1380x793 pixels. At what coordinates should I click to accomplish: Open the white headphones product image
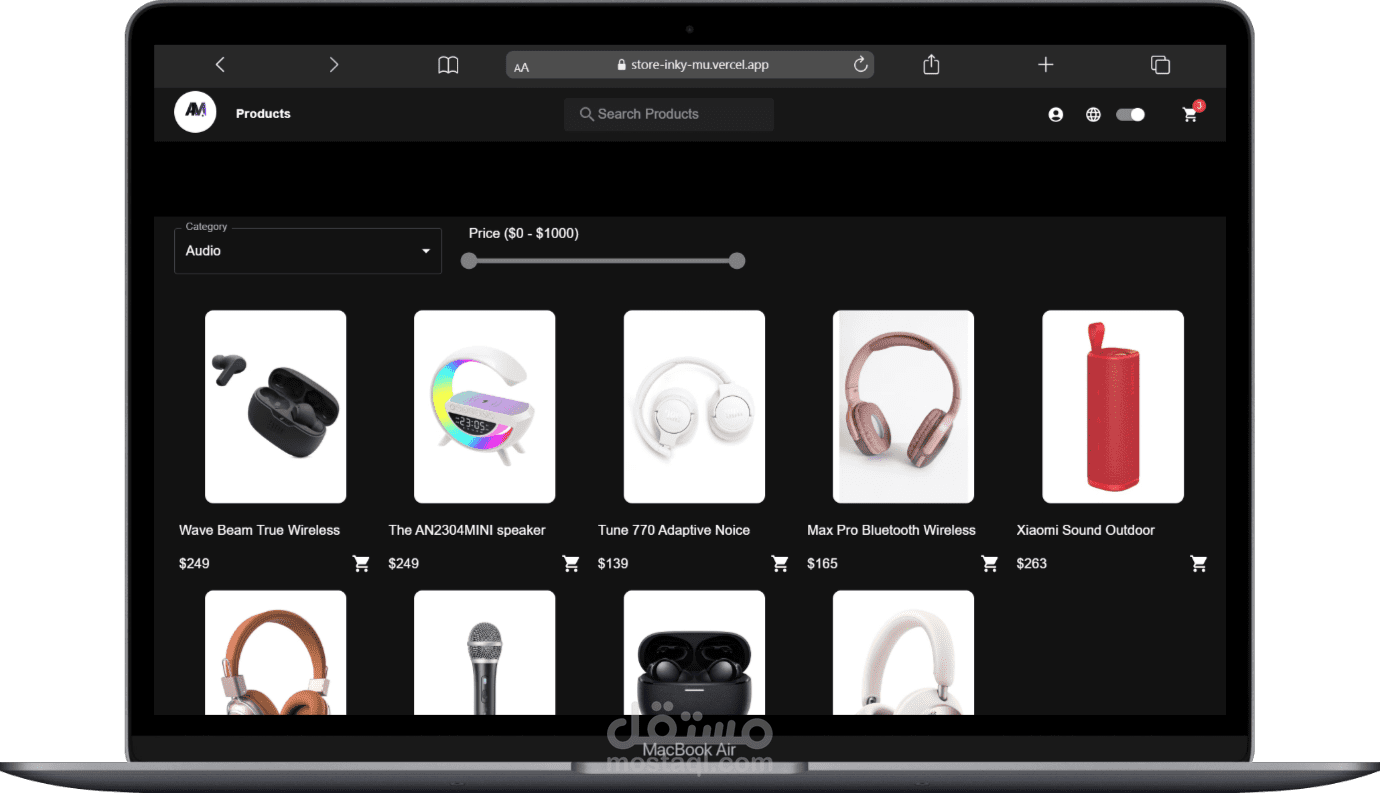tap(694, 407)
